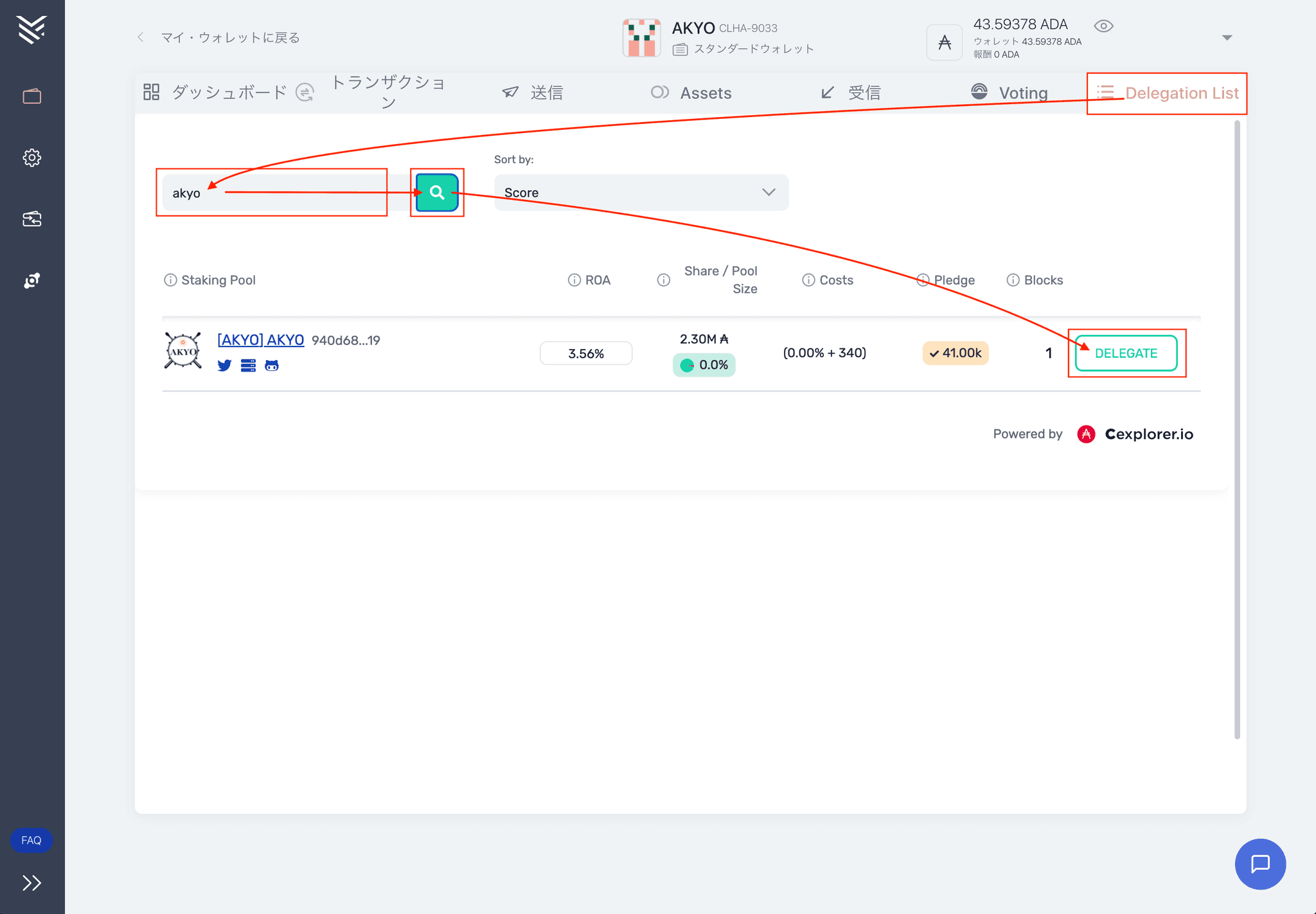Expand the Sort by Score dropdown
The height and width of the screenshot is (914, 1316).
[x=640, y=191]
